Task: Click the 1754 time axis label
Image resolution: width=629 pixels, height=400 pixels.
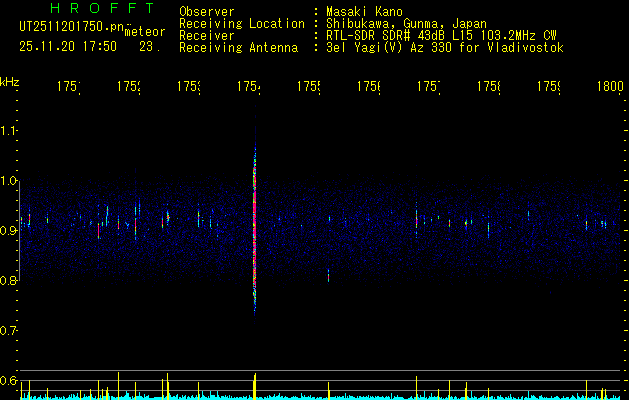Action: click(x=249, y=86)
